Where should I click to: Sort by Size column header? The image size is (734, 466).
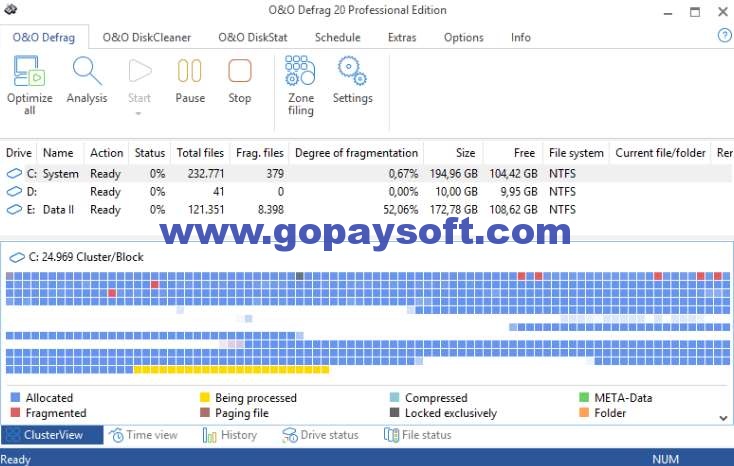point(465,153)
